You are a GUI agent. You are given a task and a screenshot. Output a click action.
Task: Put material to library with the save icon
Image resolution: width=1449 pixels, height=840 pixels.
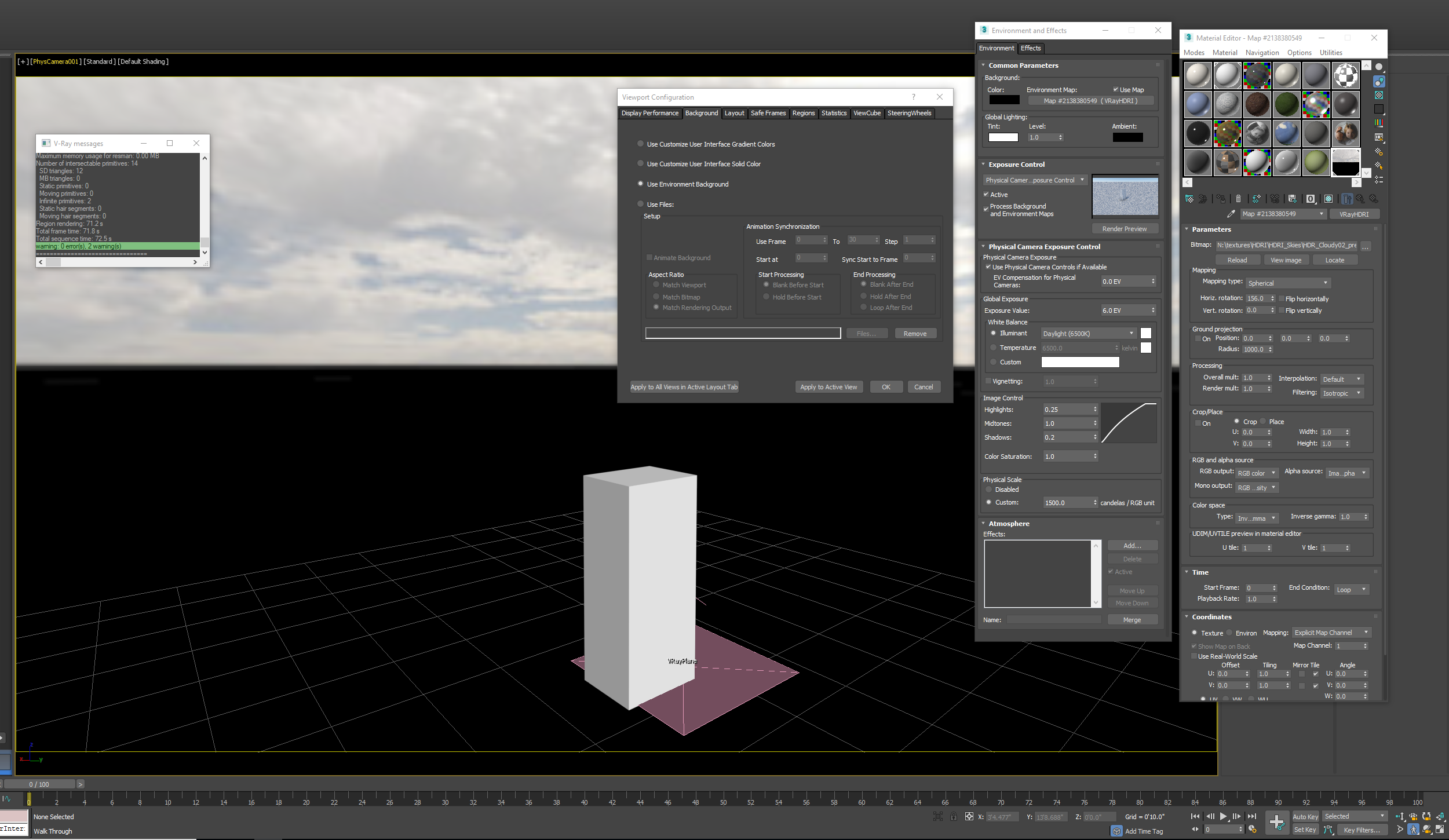coord(1292,198)
